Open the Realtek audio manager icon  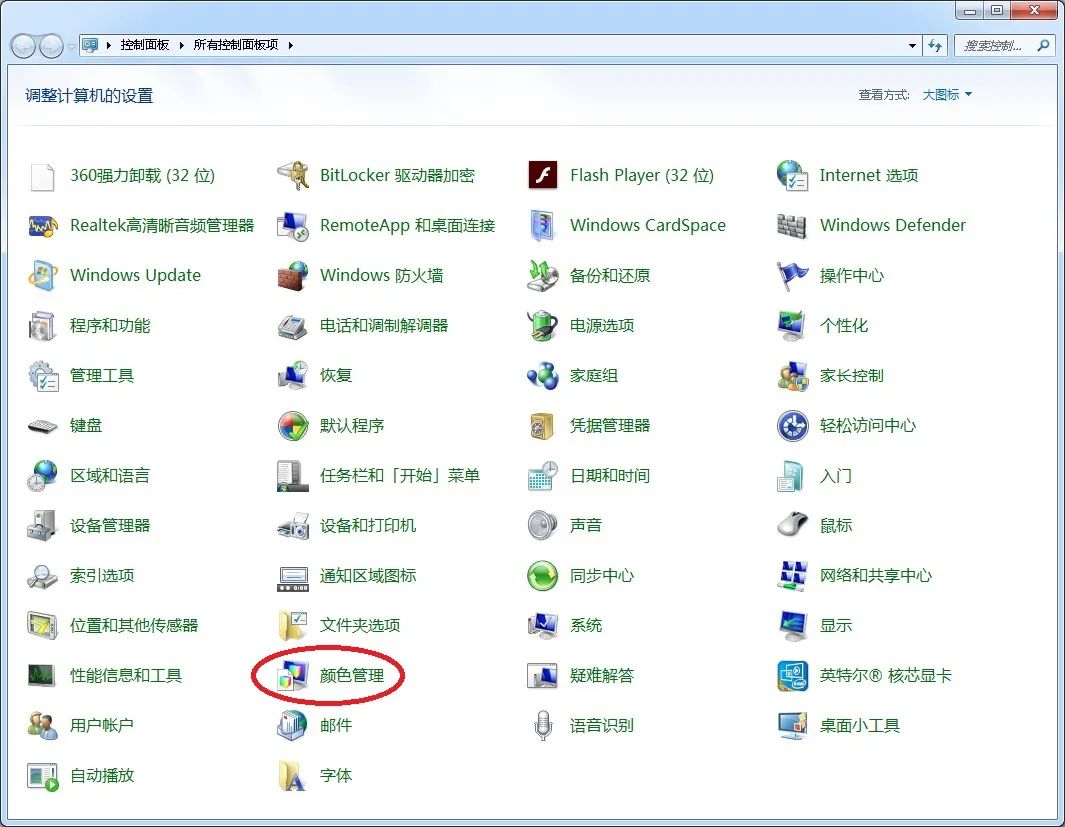(43, 225)
